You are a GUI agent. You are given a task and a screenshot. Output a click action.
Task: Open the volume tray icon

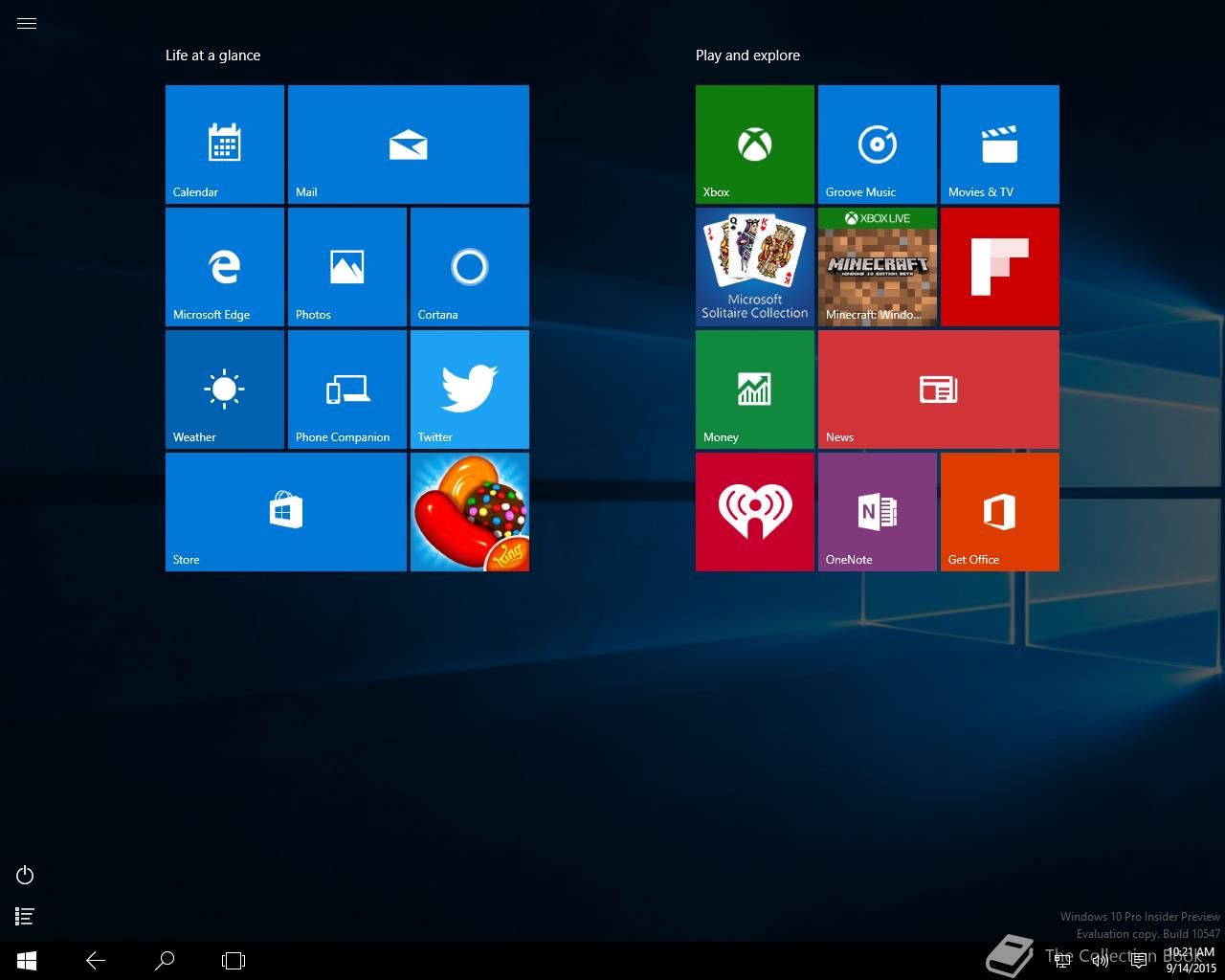point(1101,961)
